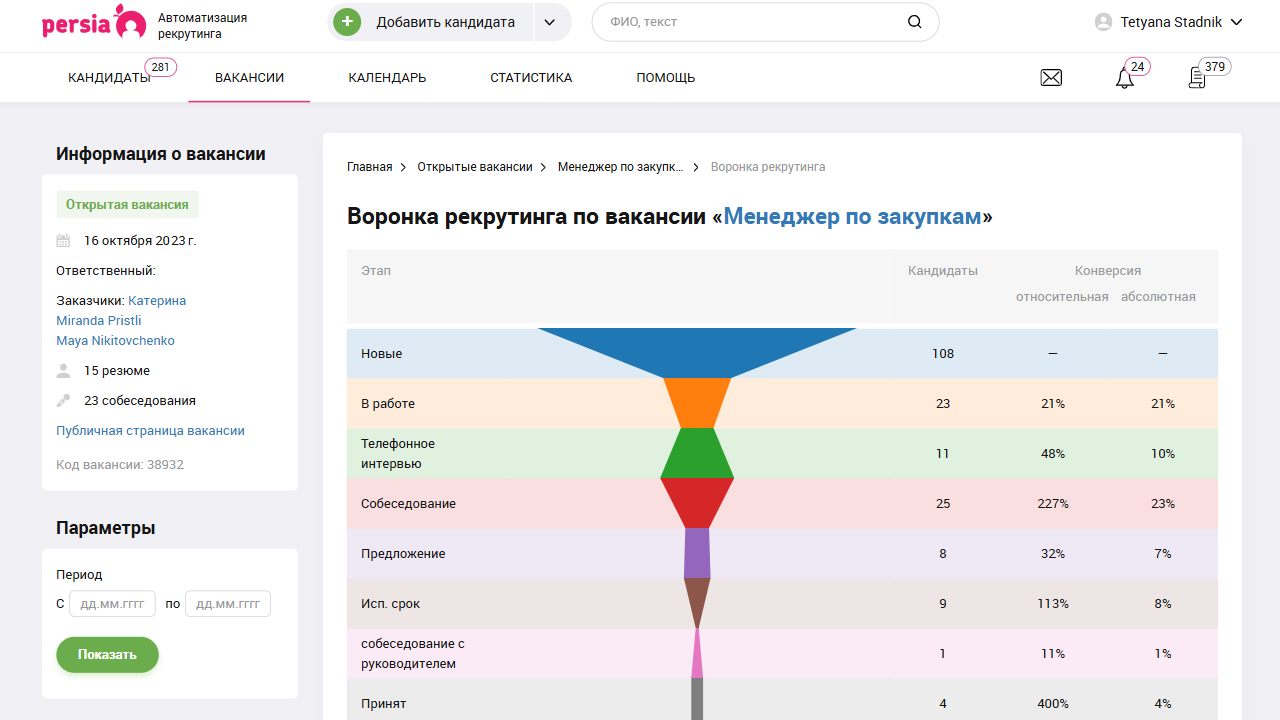Open notifications via the bell icon
Image resolution: width=1280 pixels, height=720 pixels.
[1122, 77]
